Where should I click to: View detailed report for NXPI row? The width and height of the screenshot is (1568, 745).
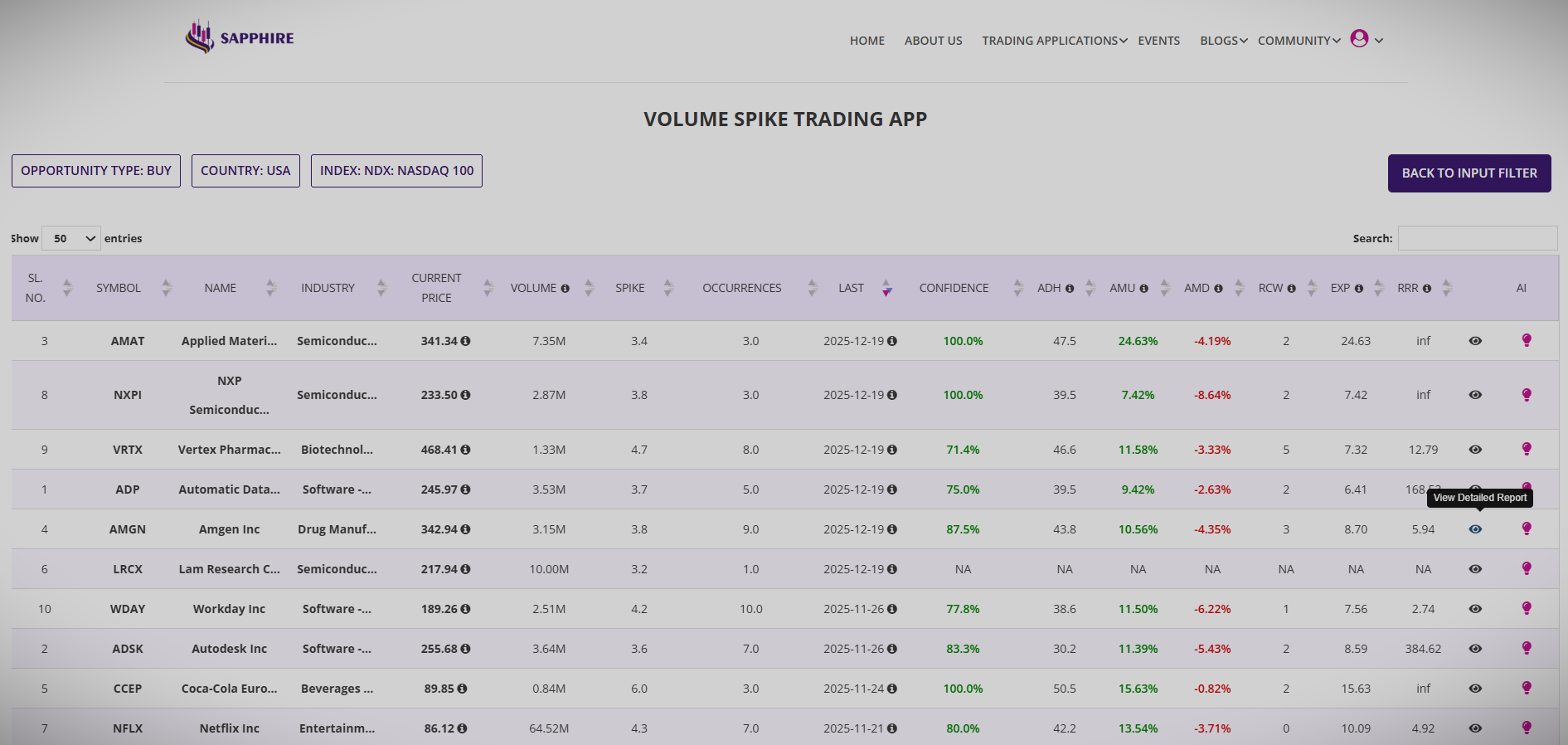coord(1475,395)
